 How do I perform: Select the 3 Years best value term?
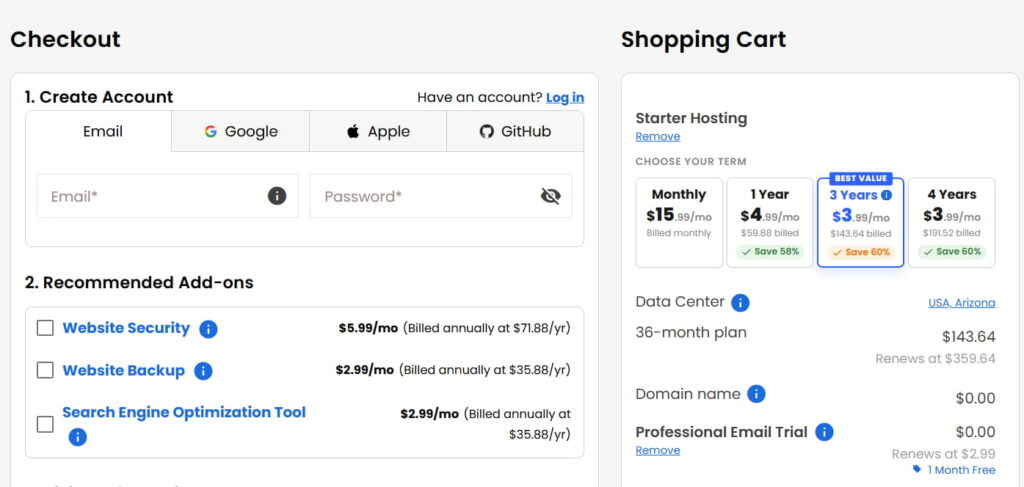coord(861,223)
